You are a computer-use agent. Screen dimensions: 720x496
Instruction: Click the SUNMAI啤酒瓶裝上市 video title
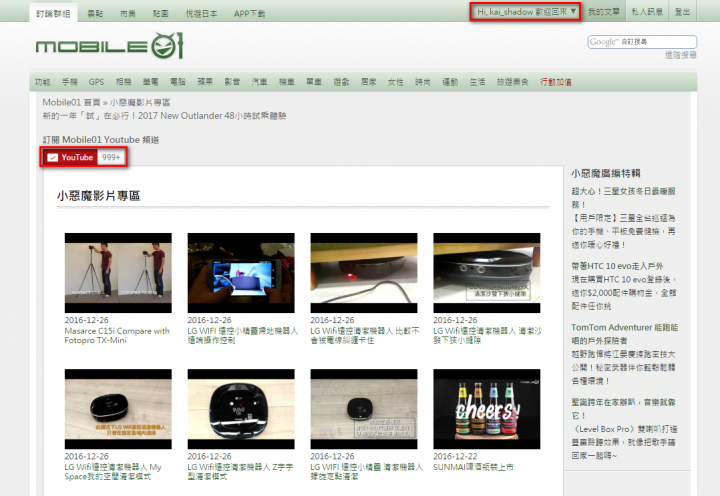point(473,467)
